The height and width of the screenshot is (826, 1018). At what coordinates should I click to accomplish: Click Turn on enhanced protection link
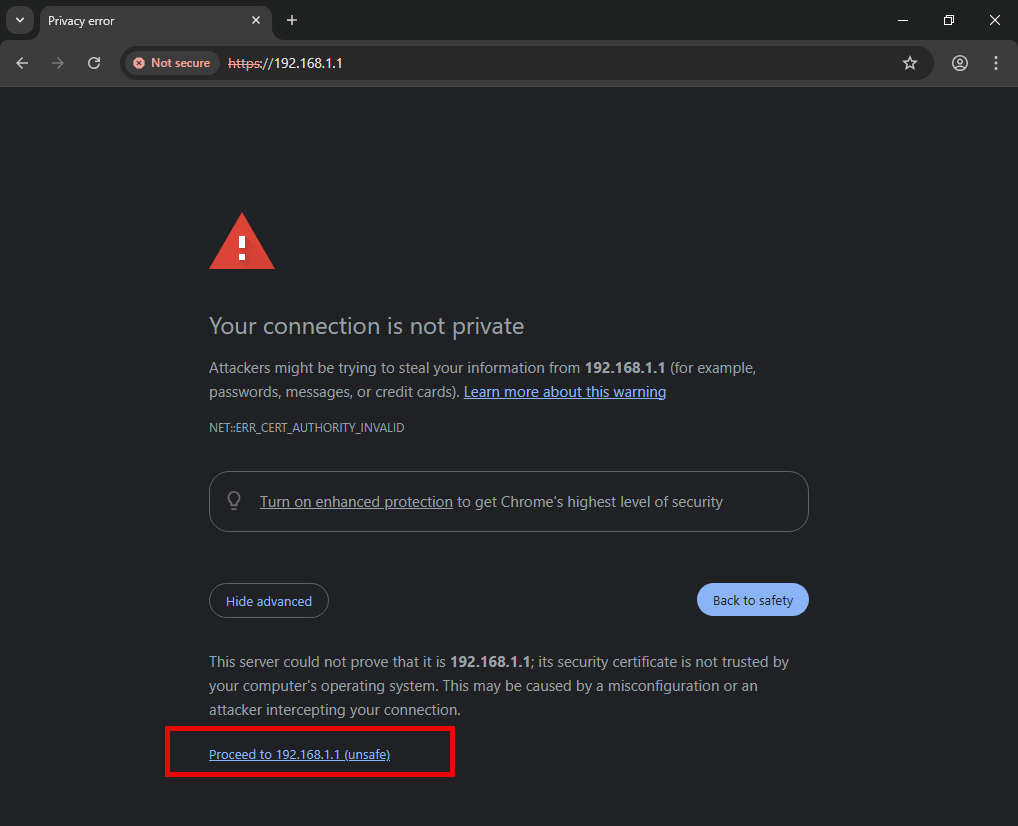coord(356,502)
